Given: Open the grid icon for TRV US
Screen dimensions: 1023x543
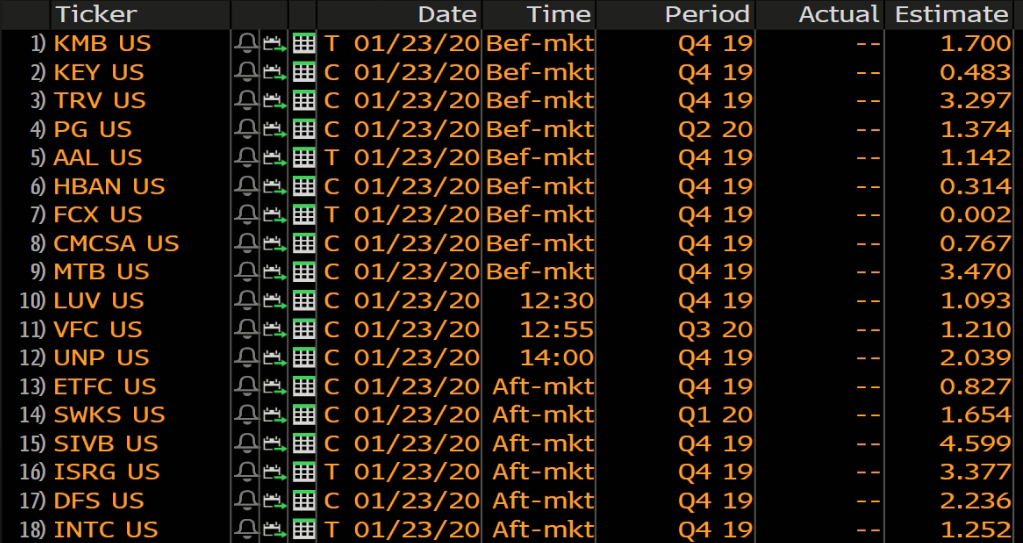Looking at the screenshot, I should click(303, 101).
